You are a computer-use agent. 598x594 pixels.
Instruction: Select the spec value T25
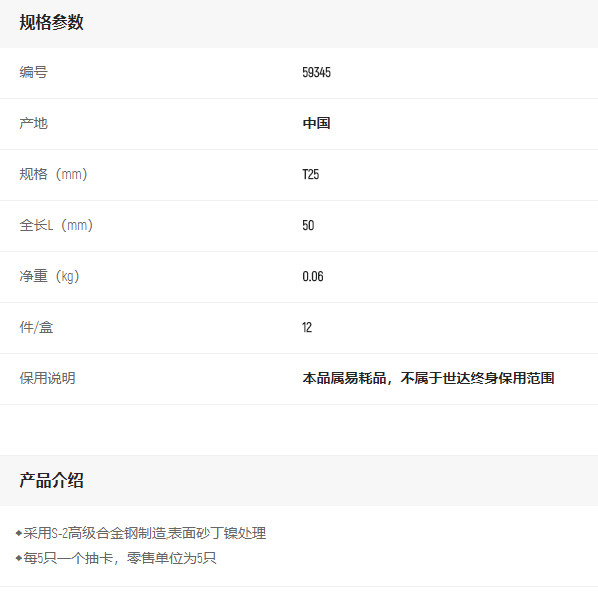point(310,175)
